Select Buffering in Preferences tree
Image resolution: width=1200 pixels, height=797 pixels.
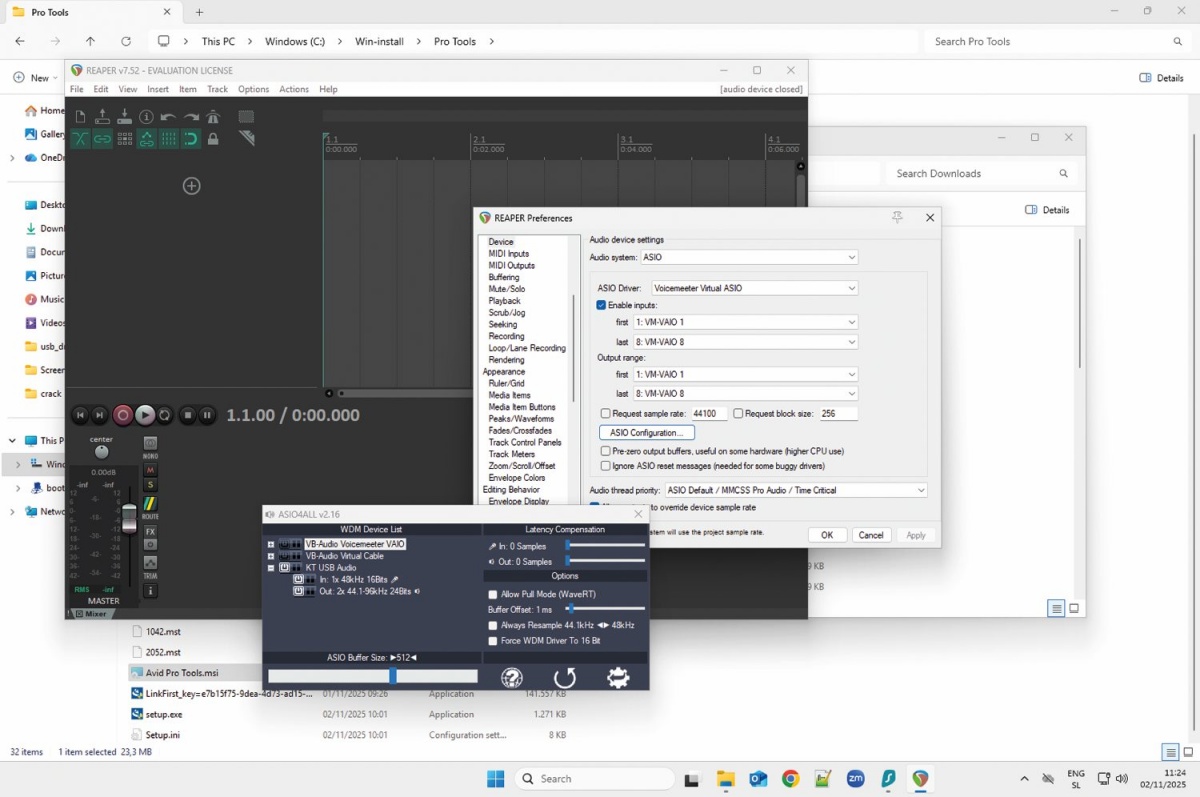(504, 277)
